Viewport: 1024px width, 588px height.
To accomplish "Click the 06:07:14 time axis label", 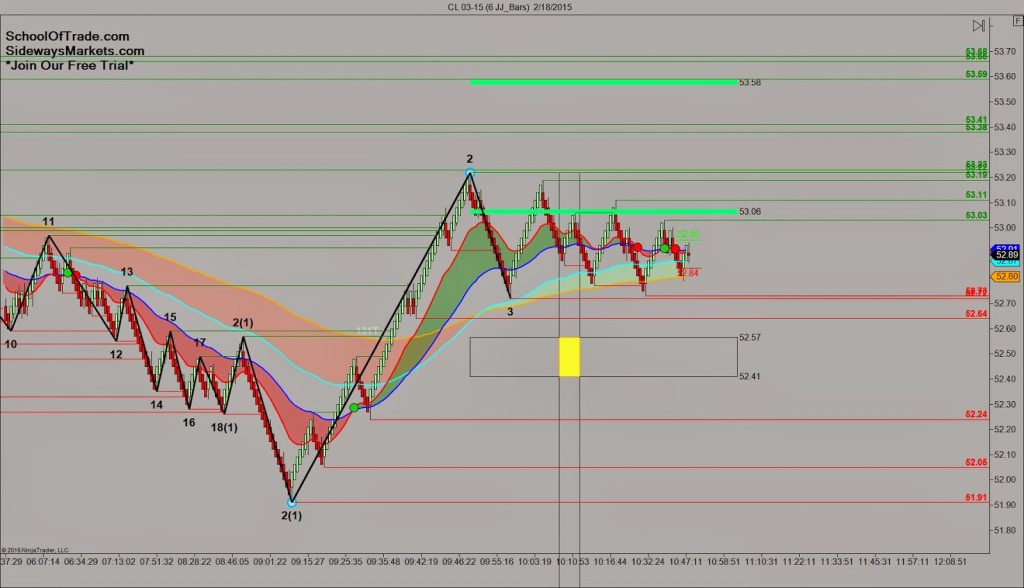I will [42, 561].
